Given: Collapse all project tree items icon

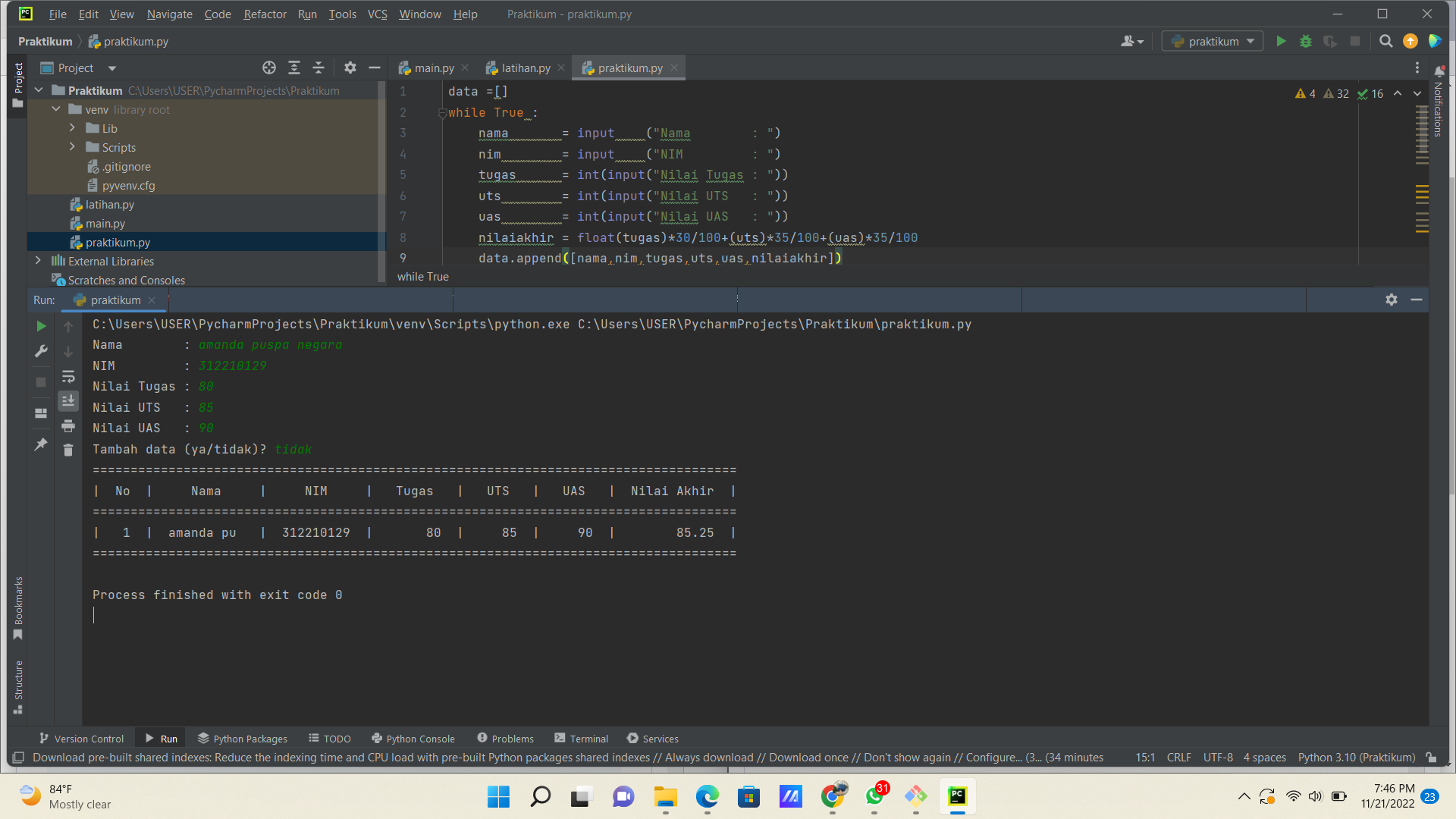Looking at the screenshot, I should 318,67.
